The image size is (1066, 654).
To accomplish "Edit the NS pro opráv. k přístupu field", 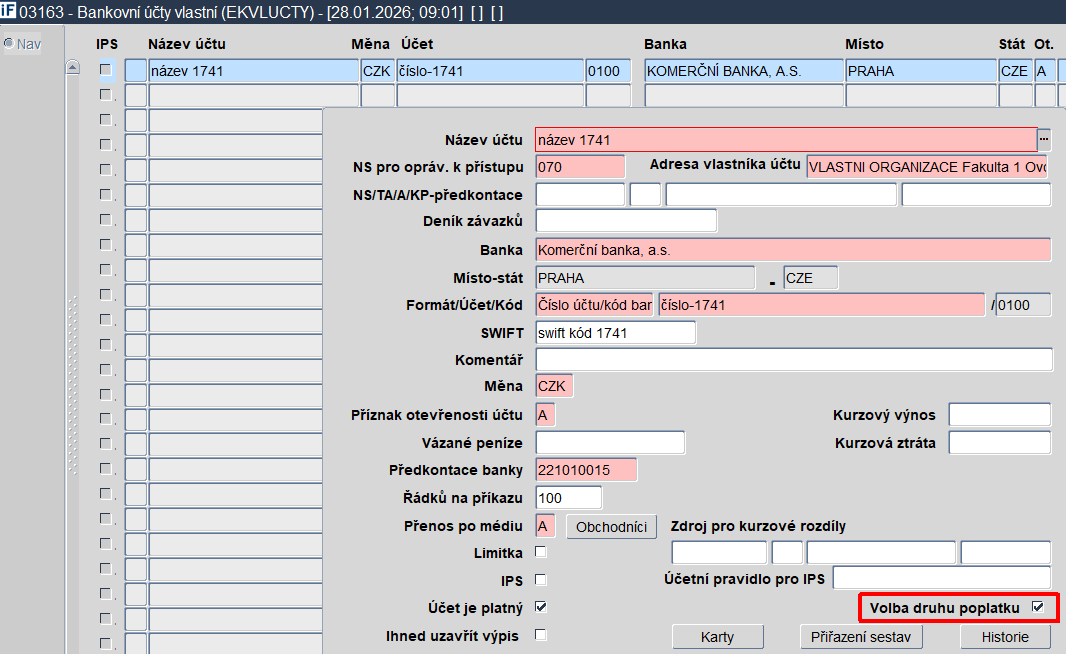I will point(580,167).
